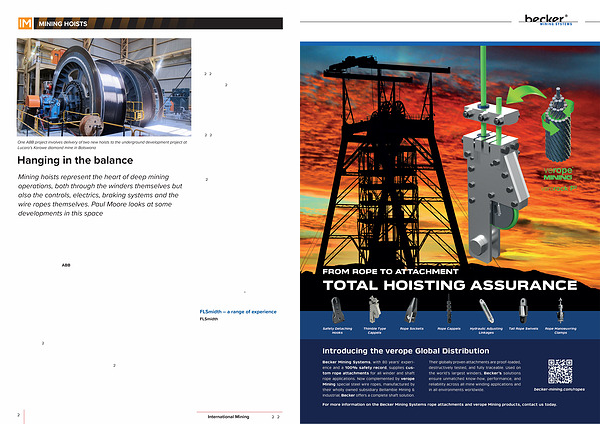Click the Rope Sockets product icon
The height and width of the screenshot is (424, 600).
pyautogui.click(x=412, y=311)
